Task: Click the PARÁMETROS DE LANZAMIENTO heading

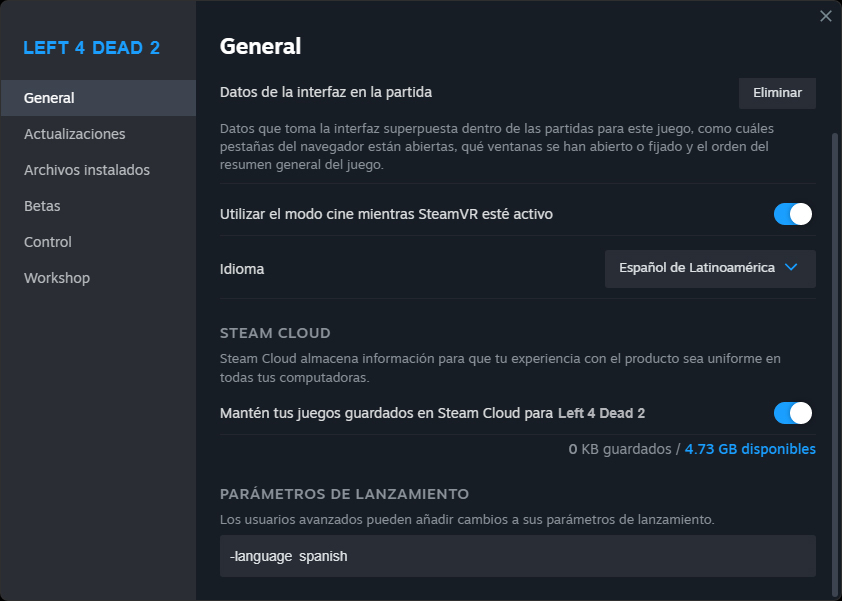Action: pyautogui.click(x=344, y=494)
